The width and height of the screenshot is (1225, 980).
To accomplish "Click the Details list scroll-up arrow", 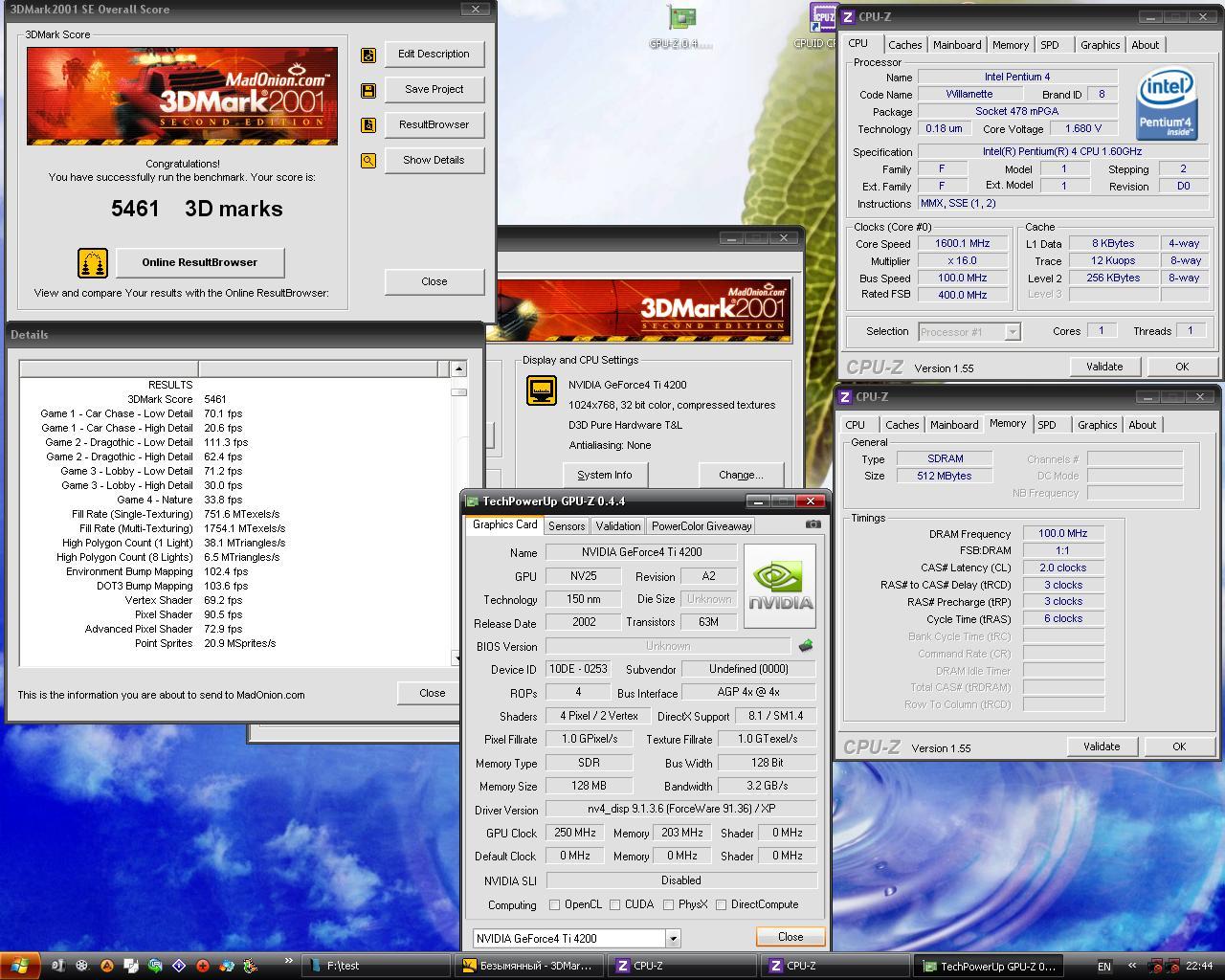I will click(x=458, y=368).
